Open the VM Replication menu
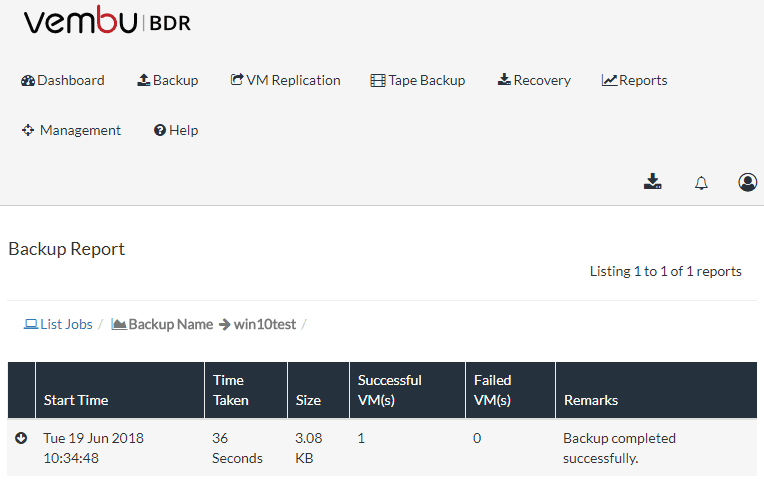 pos(286,80)
